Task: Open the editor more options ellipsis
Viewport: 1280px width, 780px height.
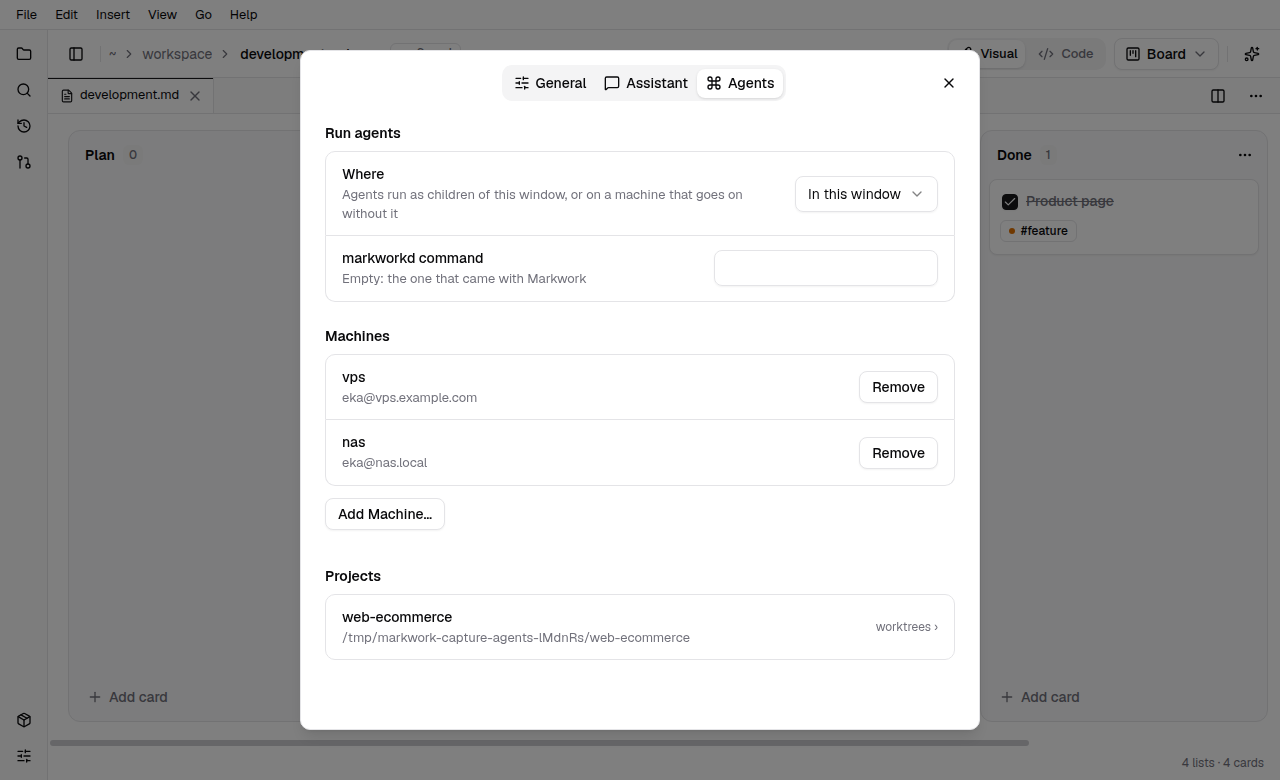Action: point(1256,96)
